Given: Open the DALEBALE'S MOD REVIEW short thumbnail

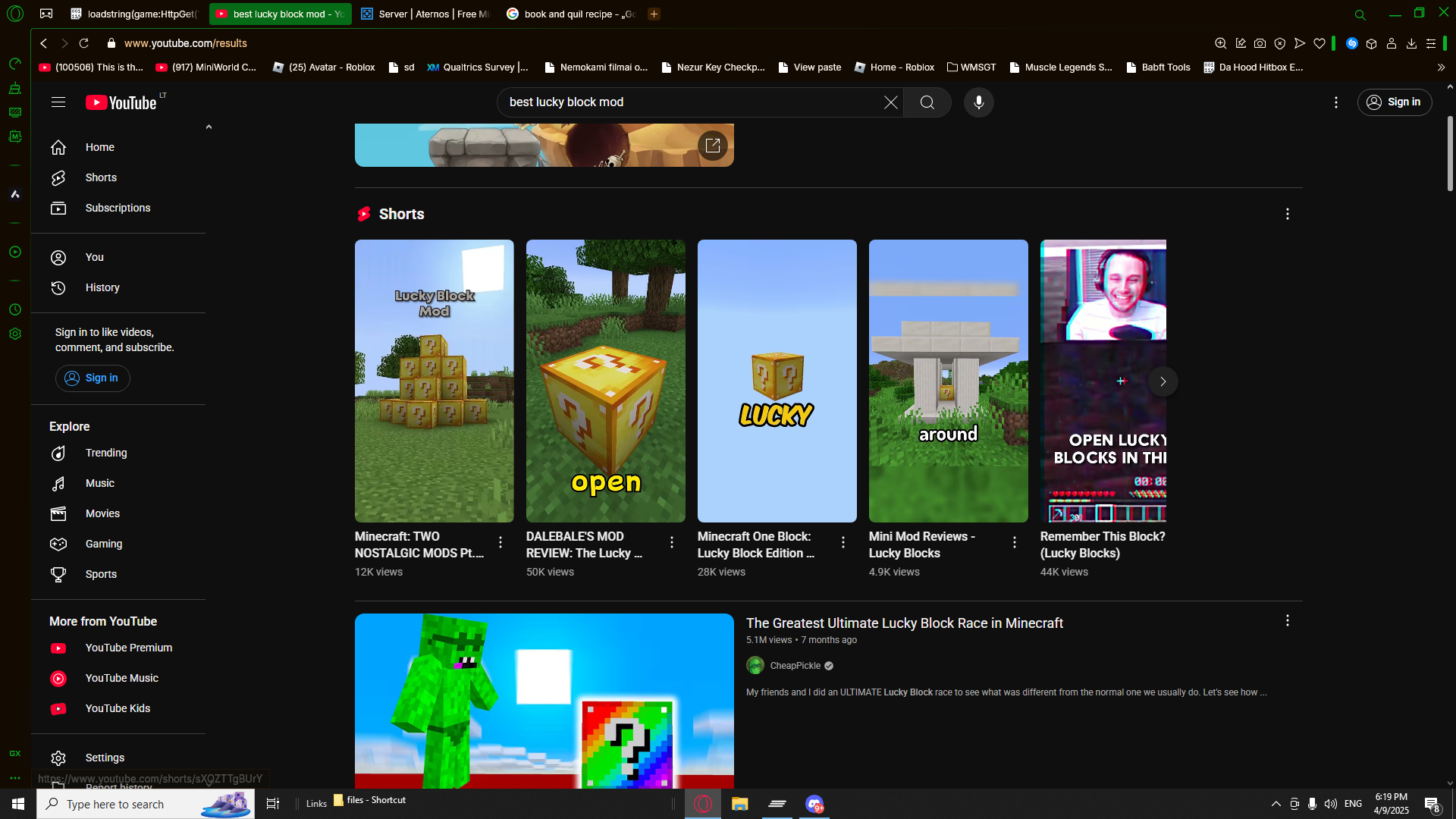Looking at the screenshot, I should click(606, 381).
